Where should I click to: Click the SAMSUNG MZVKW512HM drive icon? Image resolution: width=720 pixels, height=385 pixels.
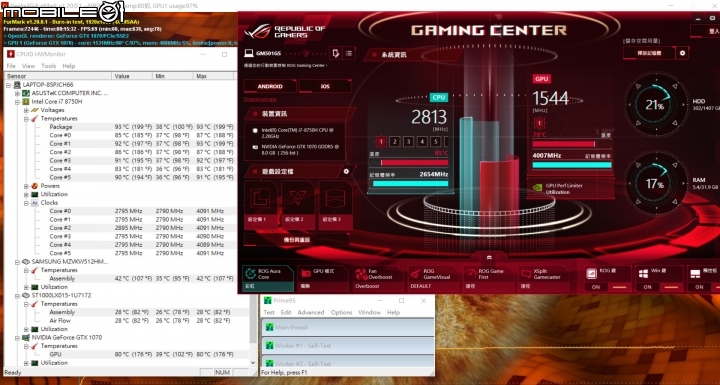(x=26, y=261)
